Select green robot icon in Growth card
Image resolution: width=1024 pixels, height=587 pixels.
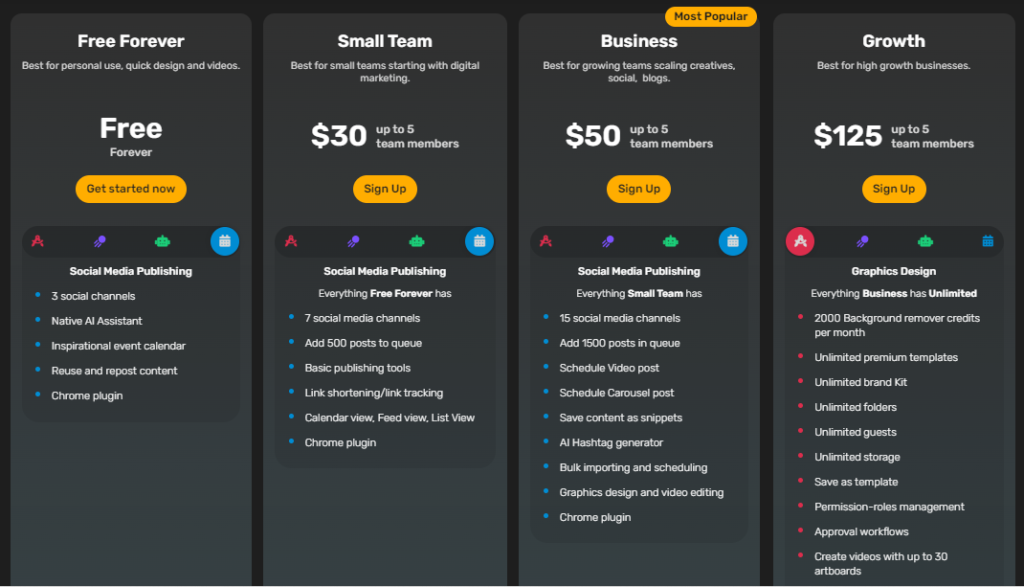pyautogui.click(x=925, y=242)
